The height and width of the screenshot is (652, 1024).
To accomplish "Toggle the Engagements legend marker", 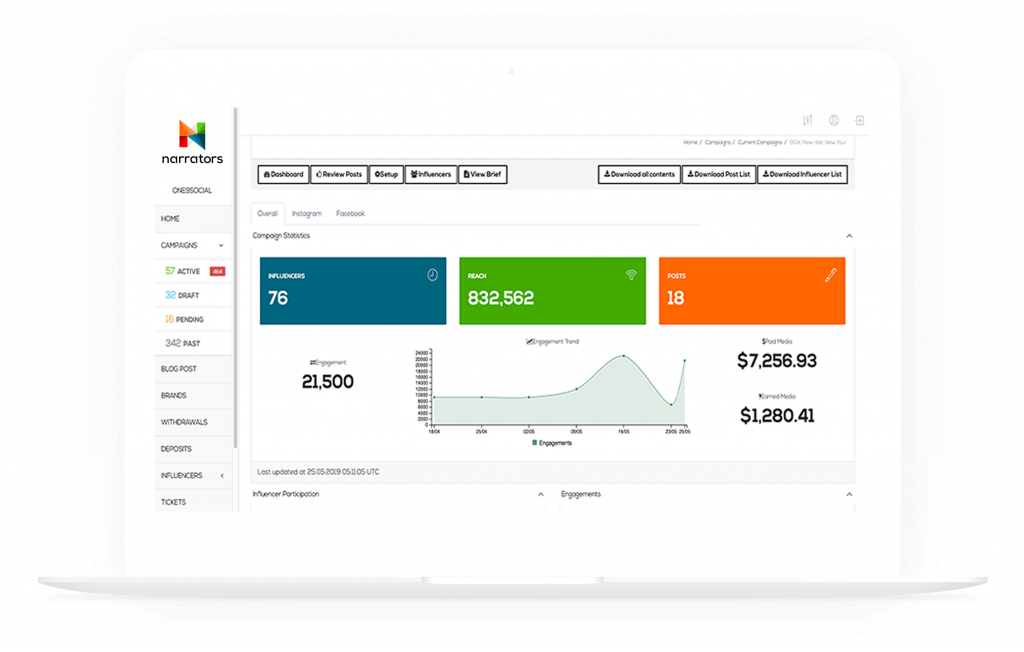I will (535, 443).
